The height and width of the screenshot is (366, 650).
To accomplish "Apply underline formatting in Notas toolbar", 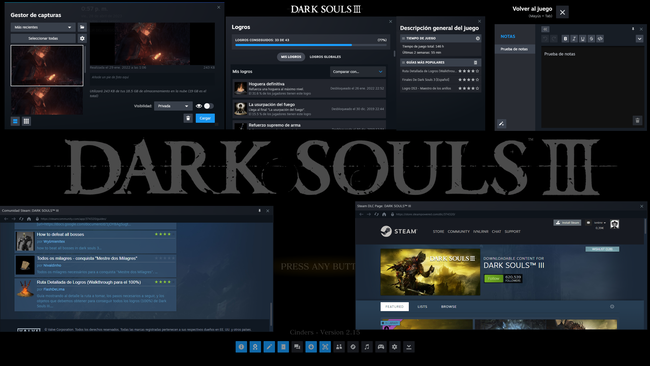I will tap(582, 39).
